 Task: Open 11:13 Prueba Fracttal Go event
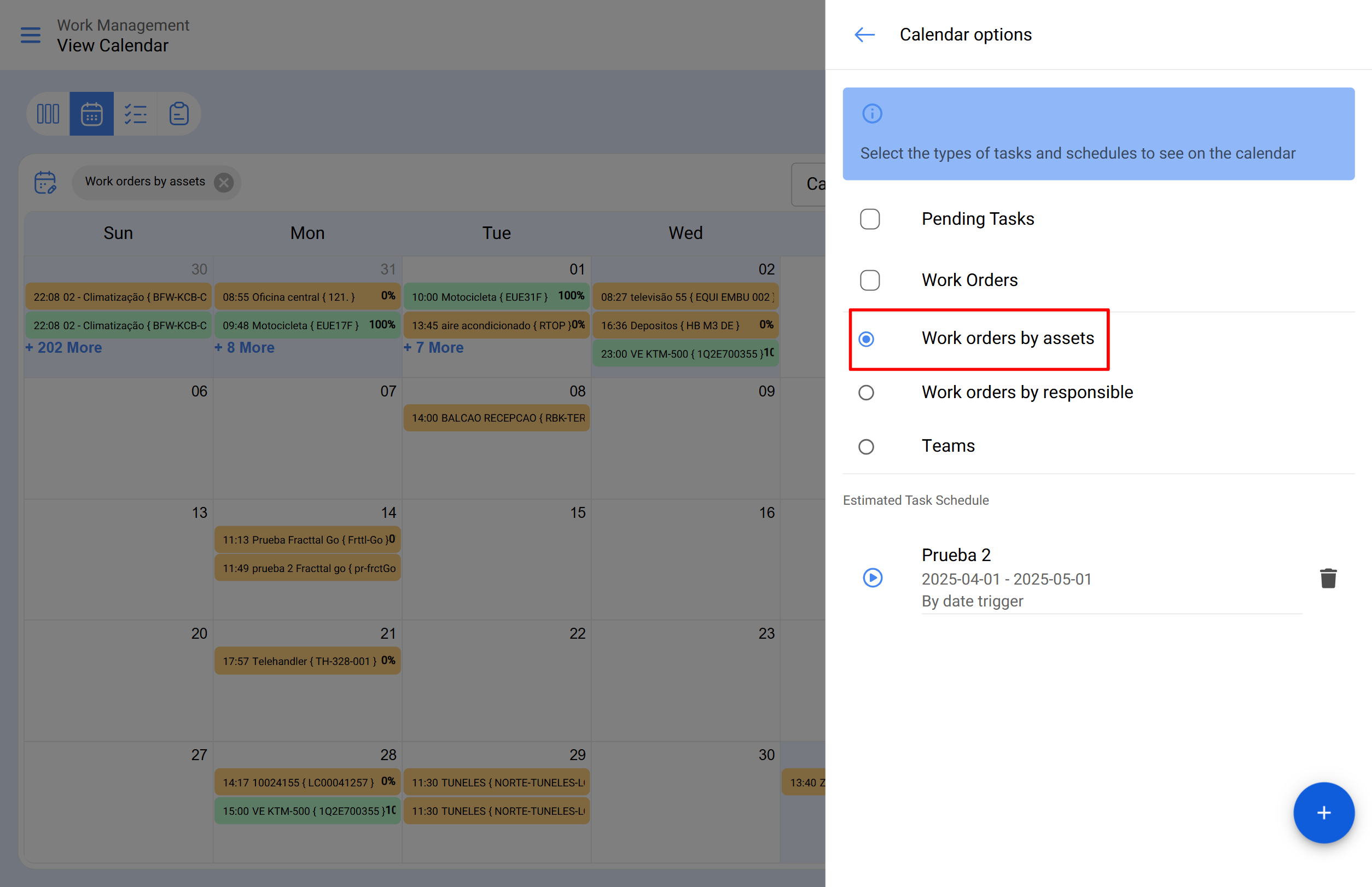(x=307, y=540)
